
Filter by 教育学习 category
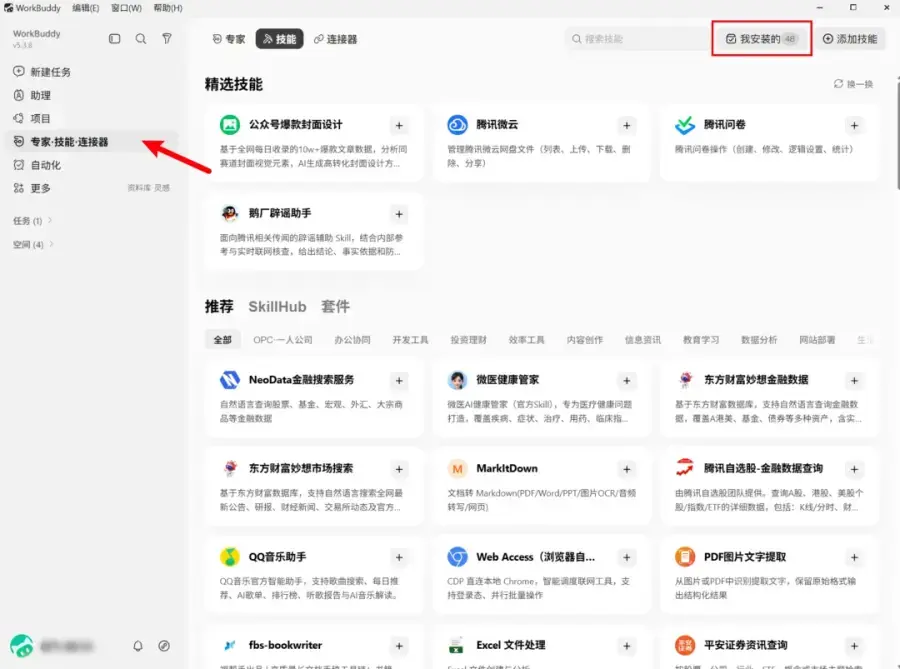click(x=701, y=340)
